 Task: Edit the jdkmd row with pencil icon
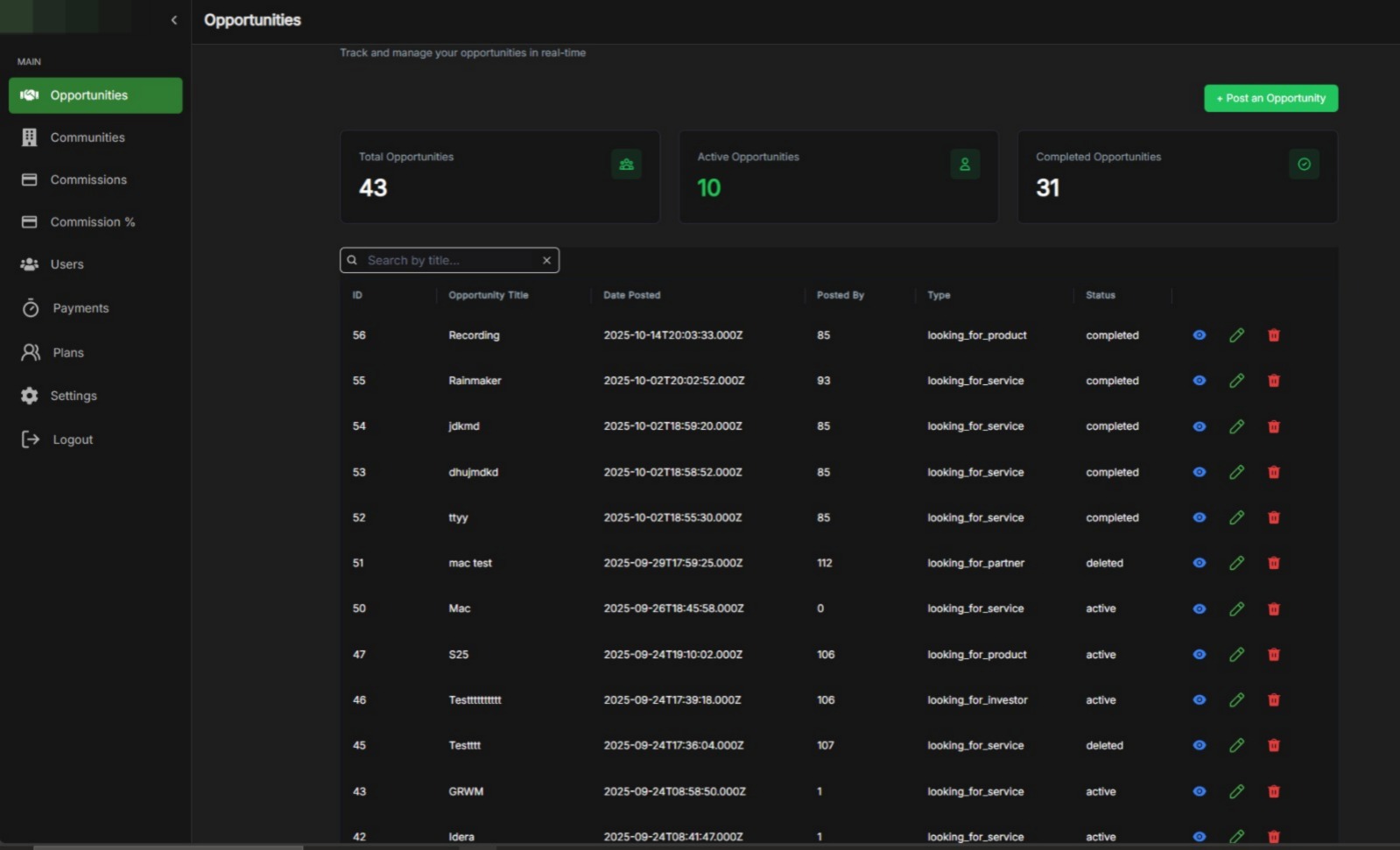click(1237, 426)
